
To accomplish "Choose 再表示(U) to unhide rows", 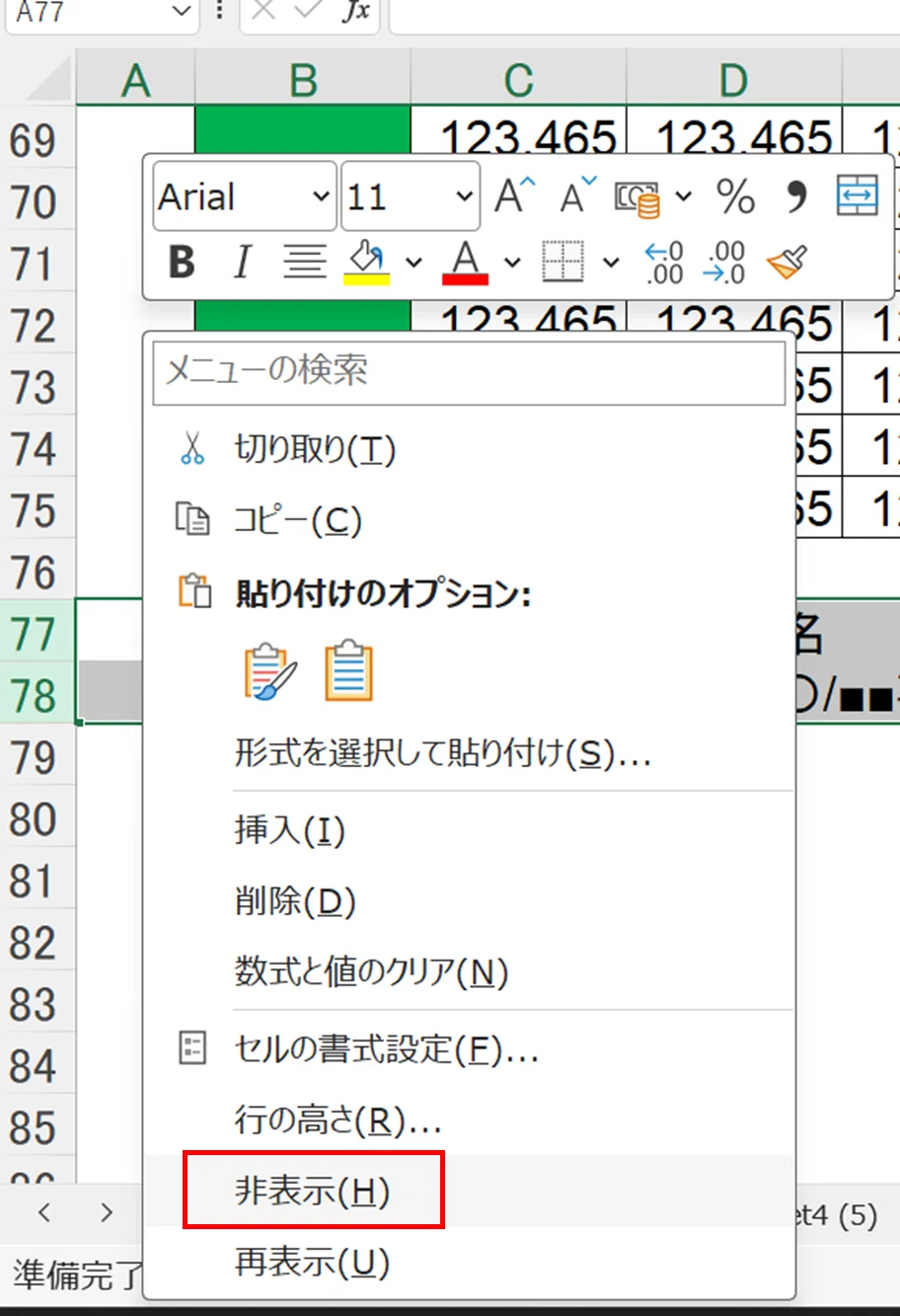I will 470,1263.
